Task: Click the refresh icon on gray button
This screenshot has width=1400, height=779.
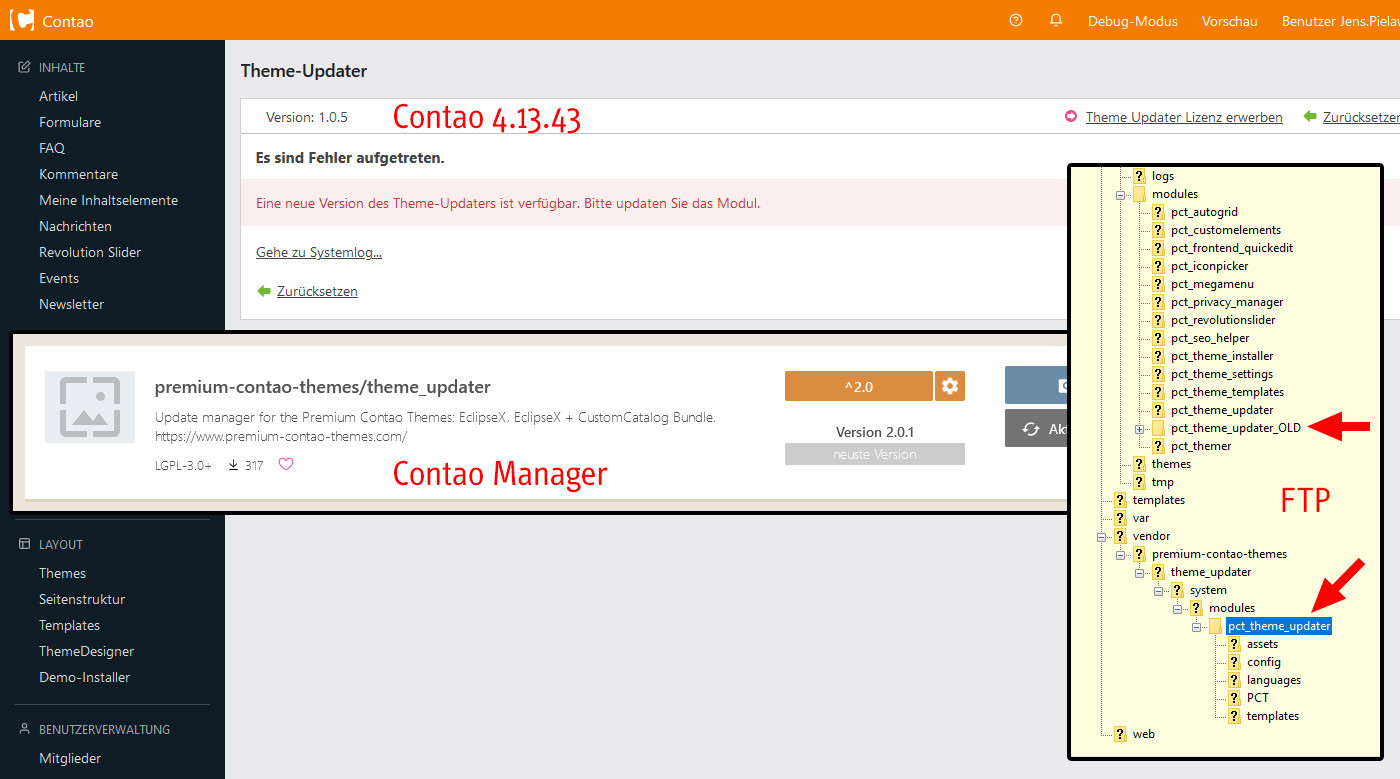Action: (1031, 429)
